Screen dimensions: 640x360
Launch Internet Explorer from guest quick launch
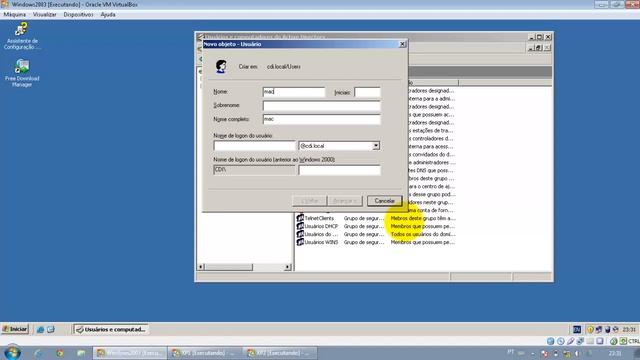coord(40,329)
